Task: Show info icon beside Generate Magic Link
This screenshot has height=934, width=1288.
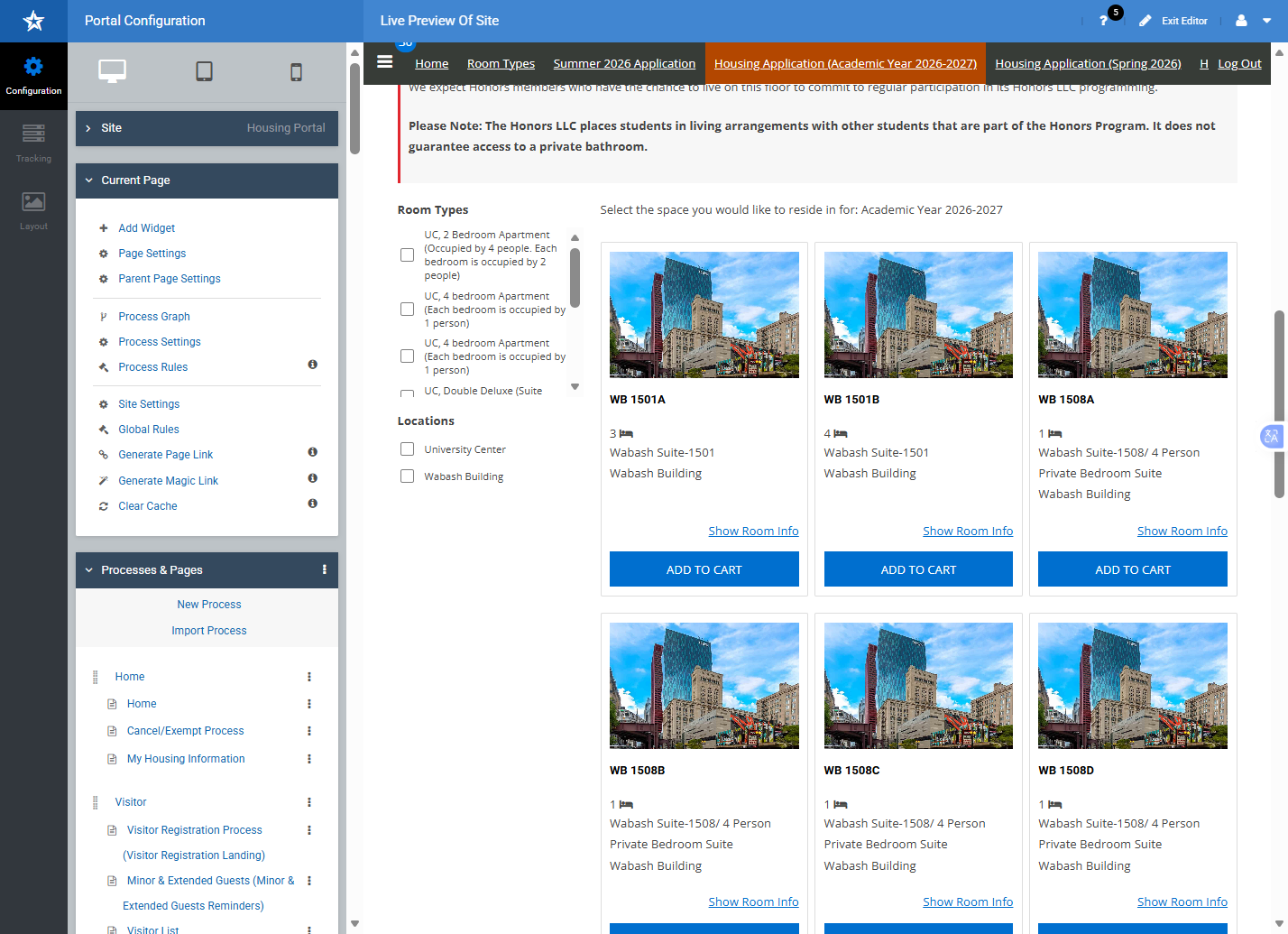Action: pos(312,478)
